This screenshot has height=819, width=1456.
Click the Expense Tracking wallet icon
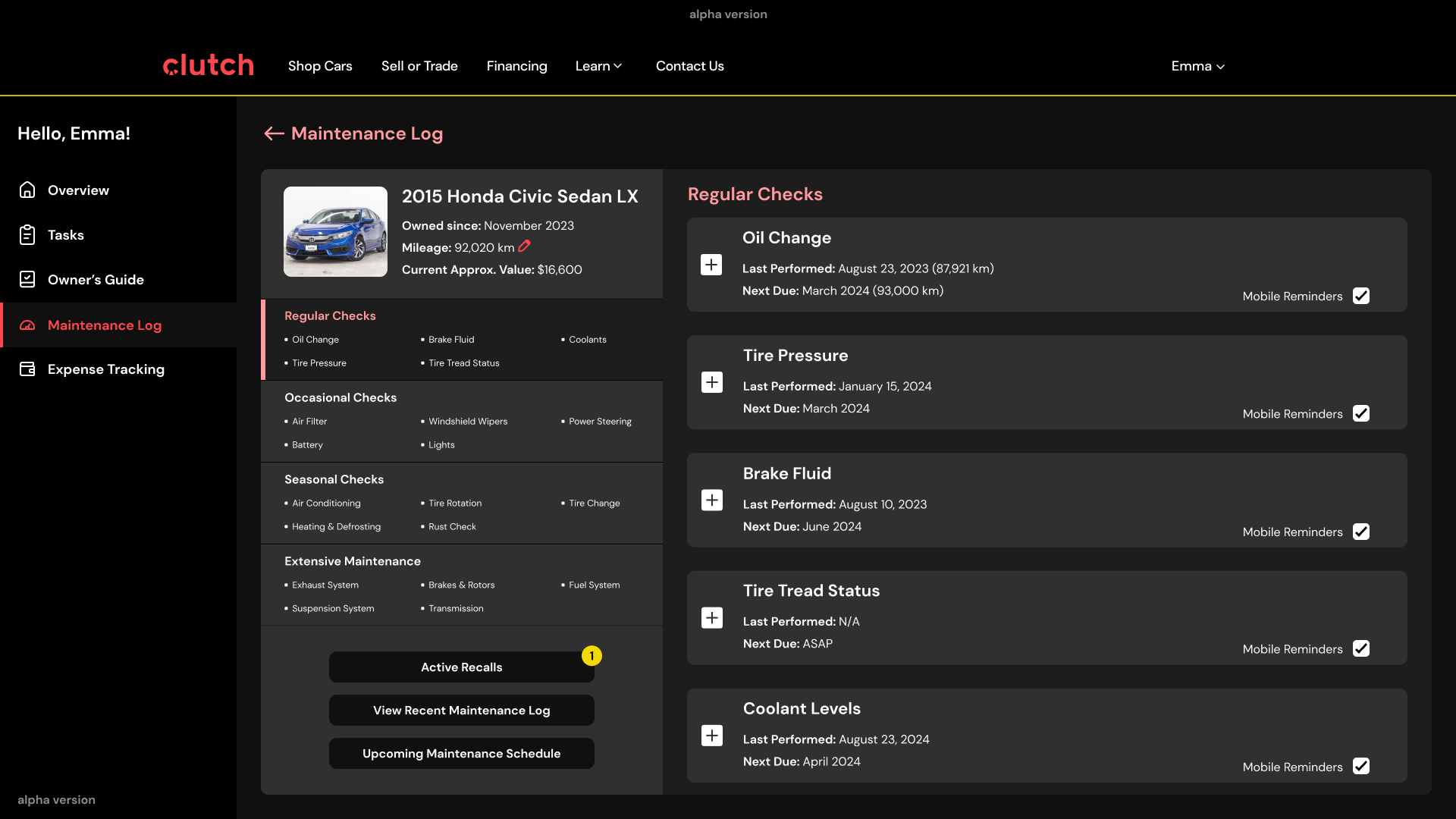(x=27, y=369)
